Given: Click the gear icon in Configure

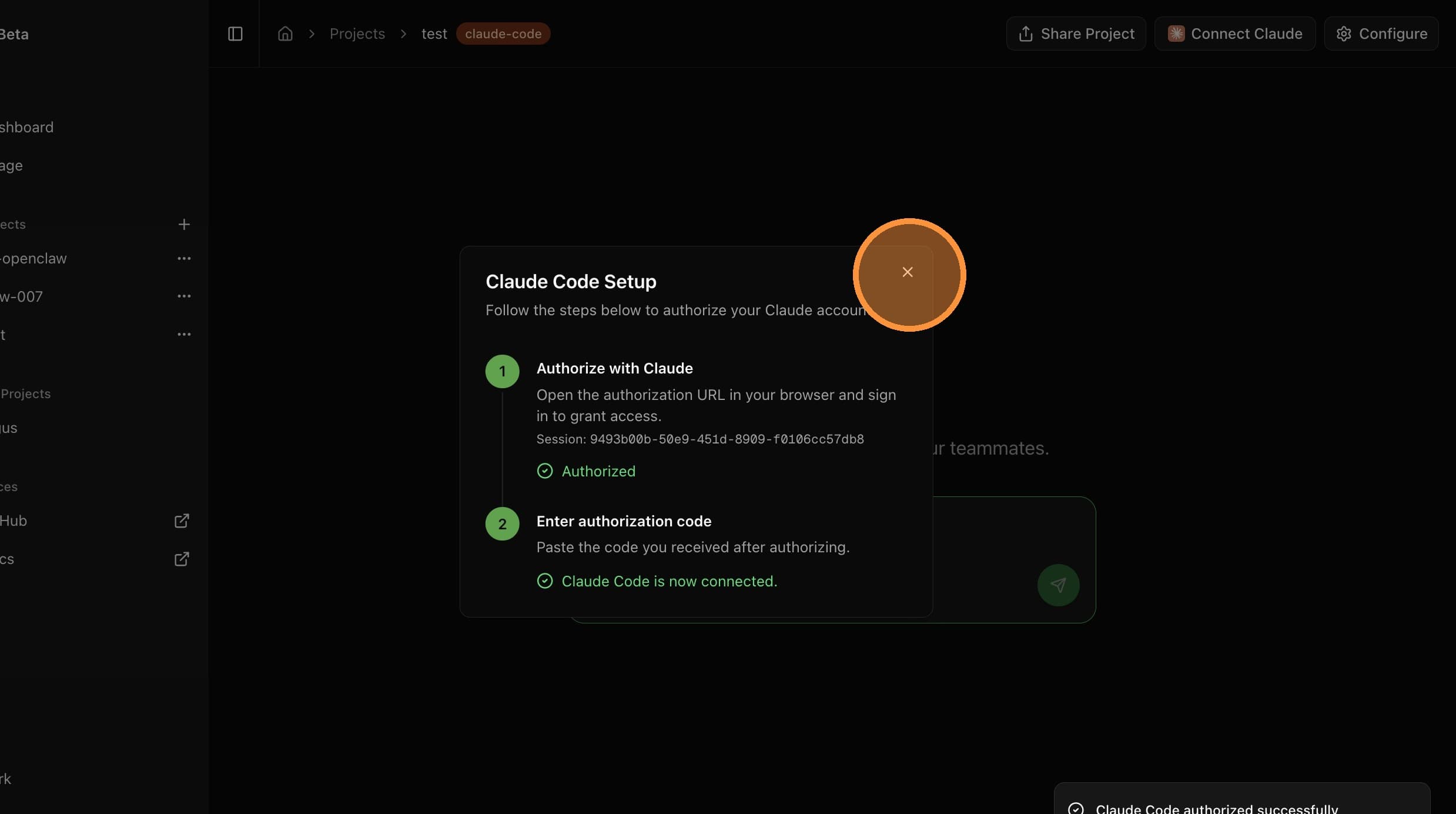Looking at the screenshot, I should click(x=1344, y=34).
